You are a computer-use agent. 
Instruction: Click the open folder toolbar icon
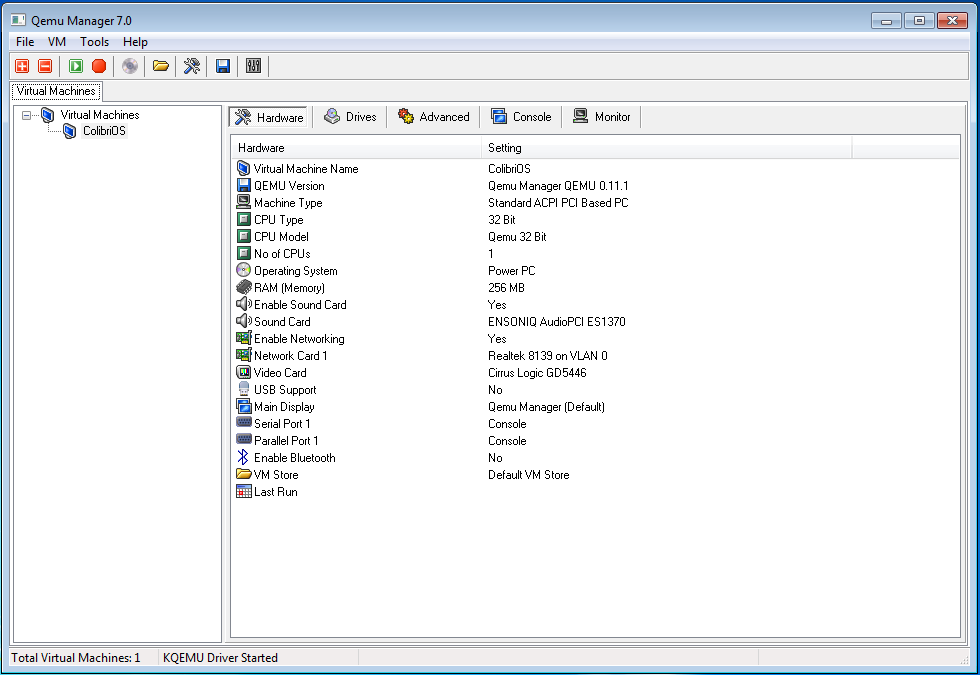pyautogui.click(x=161, y=66)
